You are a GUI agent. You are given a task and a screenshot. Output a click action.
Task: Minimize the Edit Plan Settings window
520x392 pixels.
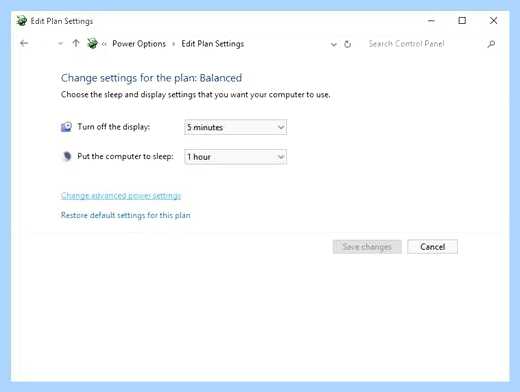tap(431, 21)
